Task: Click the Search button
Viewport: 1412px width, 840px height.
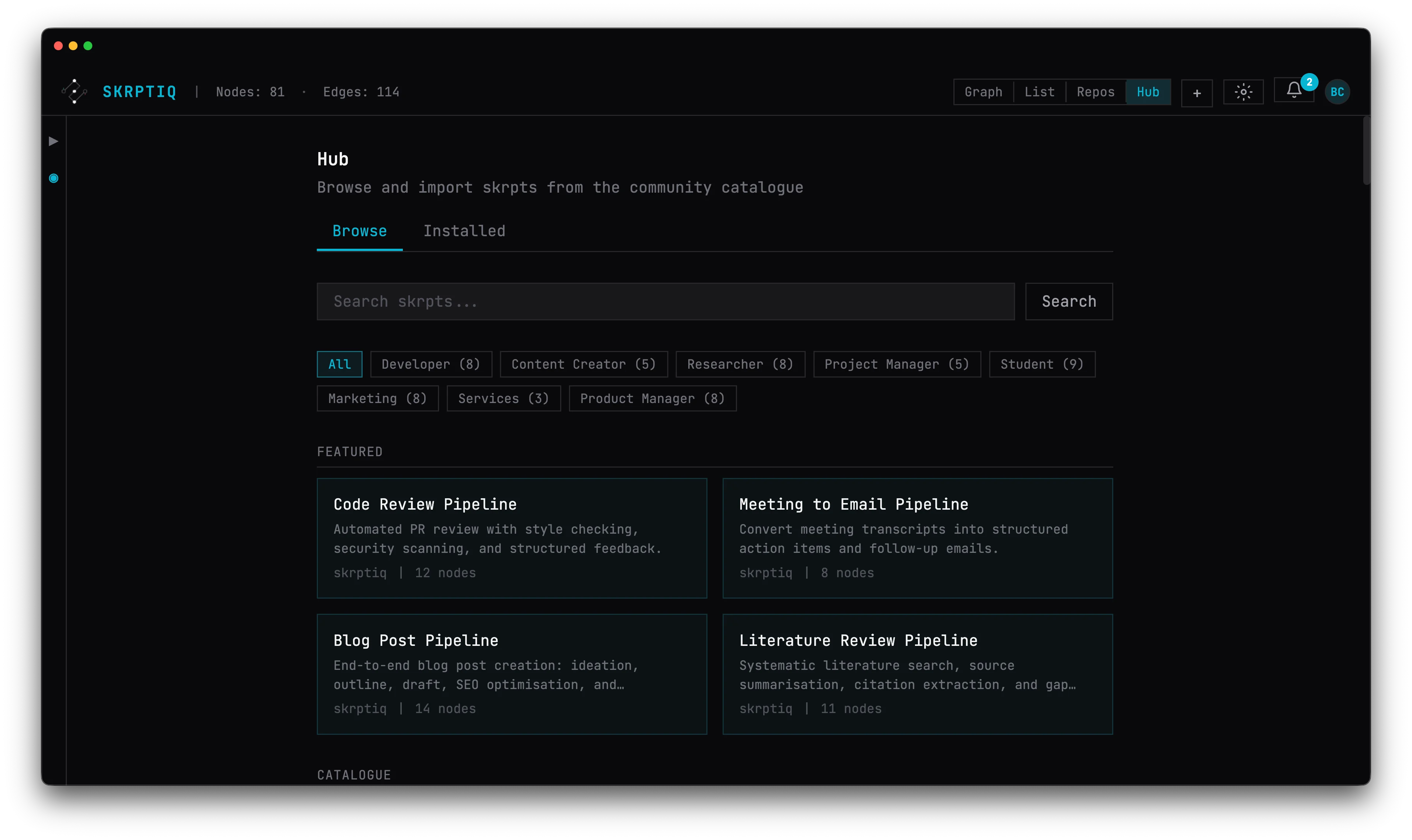Action: (x=1068, y=300)
